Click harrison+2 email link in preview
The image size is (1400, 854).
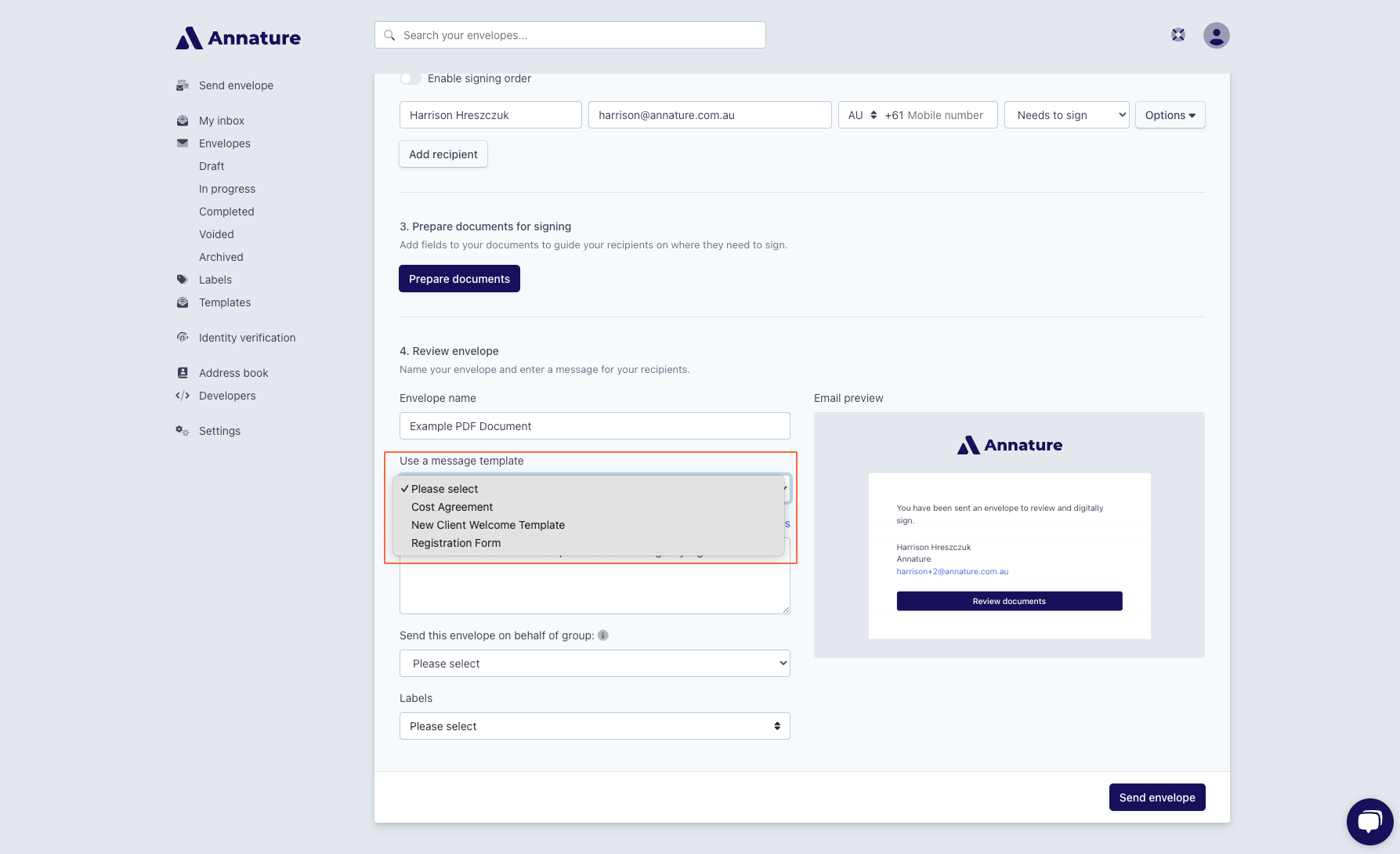953,571
